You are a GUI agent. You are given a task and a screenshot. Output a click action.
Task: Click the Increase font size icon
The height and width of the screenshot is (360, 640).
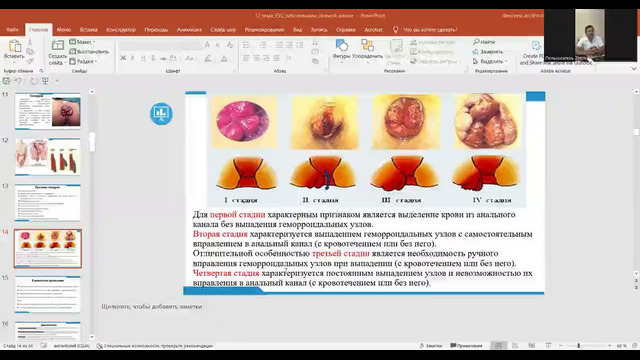coord(208,45)
